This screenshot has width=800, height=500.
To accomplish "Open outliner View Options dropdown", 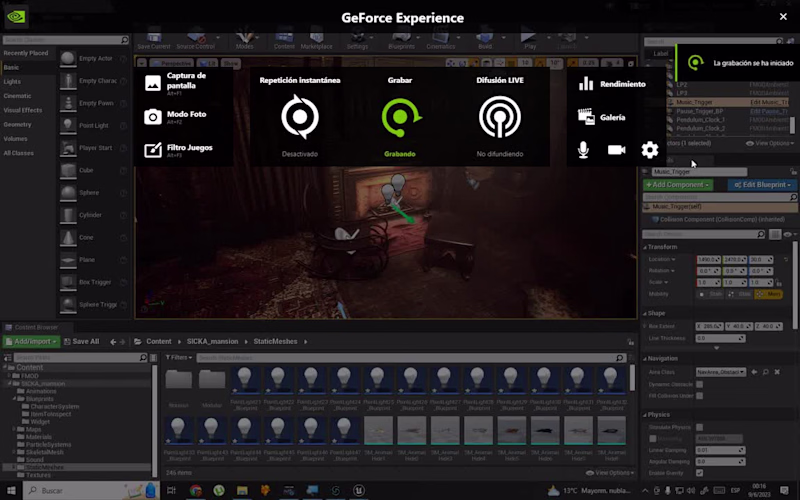I will [769, 143].
